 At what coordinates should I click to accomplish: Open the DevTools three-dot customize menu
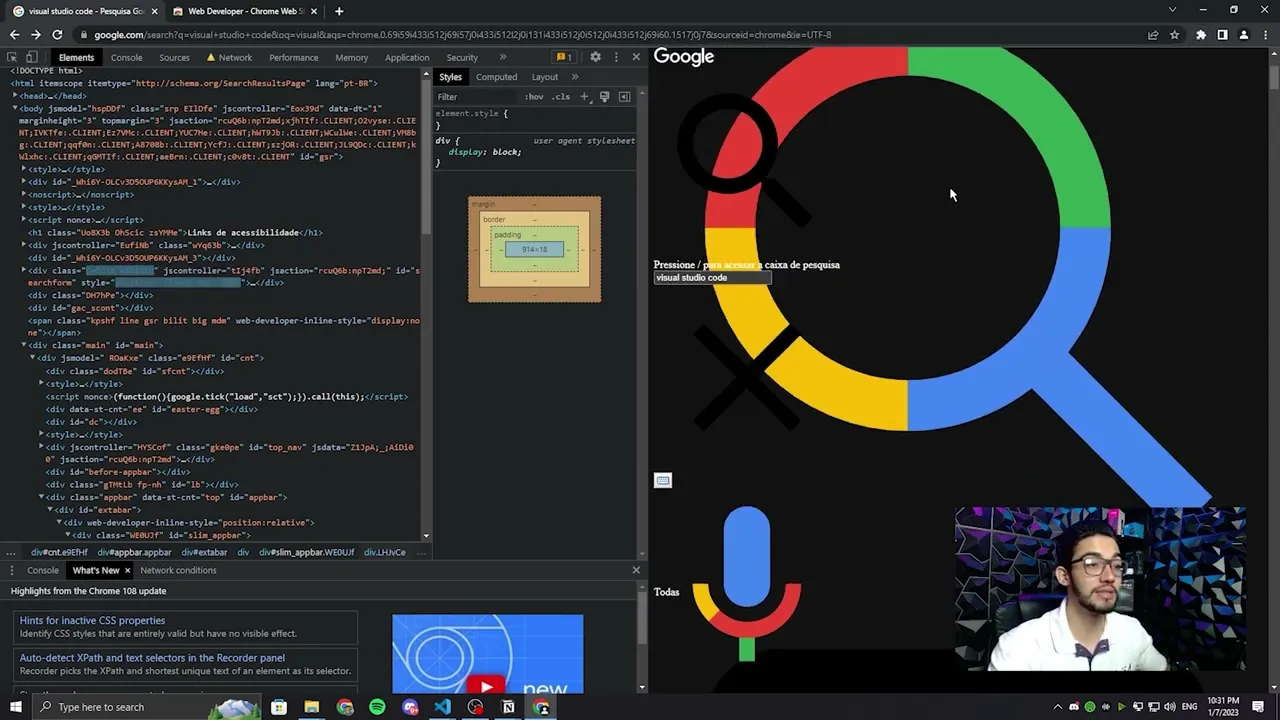click(616, 57)
